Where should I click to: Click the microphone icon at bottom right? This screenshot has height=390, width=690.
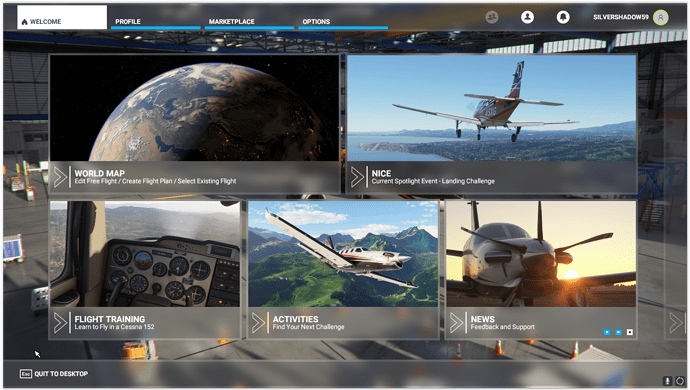(667, 381)
